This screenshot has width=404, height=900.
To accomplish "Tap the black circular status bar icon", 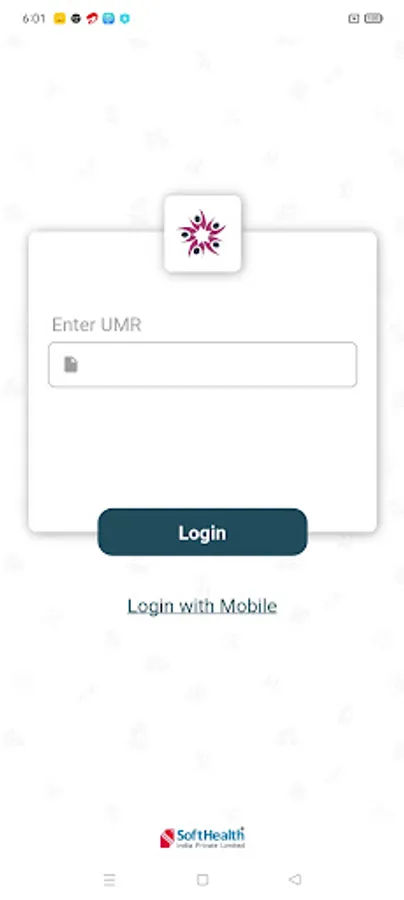I will tap(76, 18).
